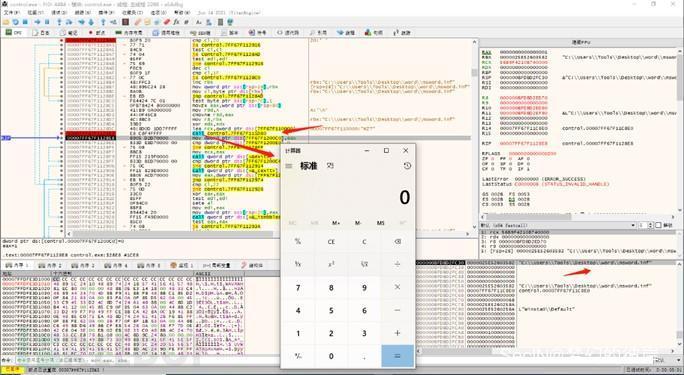
Task: Select the LastError ERROR_SUCCESS register line
Action: 534,179
